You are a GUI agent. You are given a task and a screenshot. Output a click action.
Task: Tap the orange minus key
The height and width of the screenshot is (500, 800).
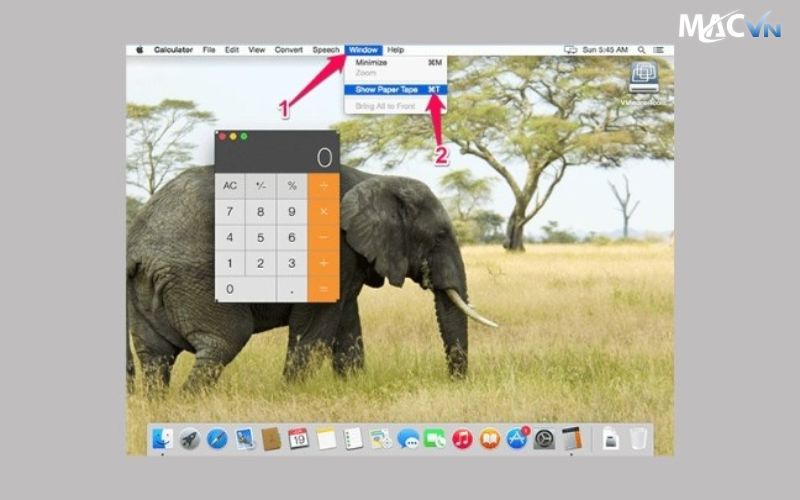(323, 237)
